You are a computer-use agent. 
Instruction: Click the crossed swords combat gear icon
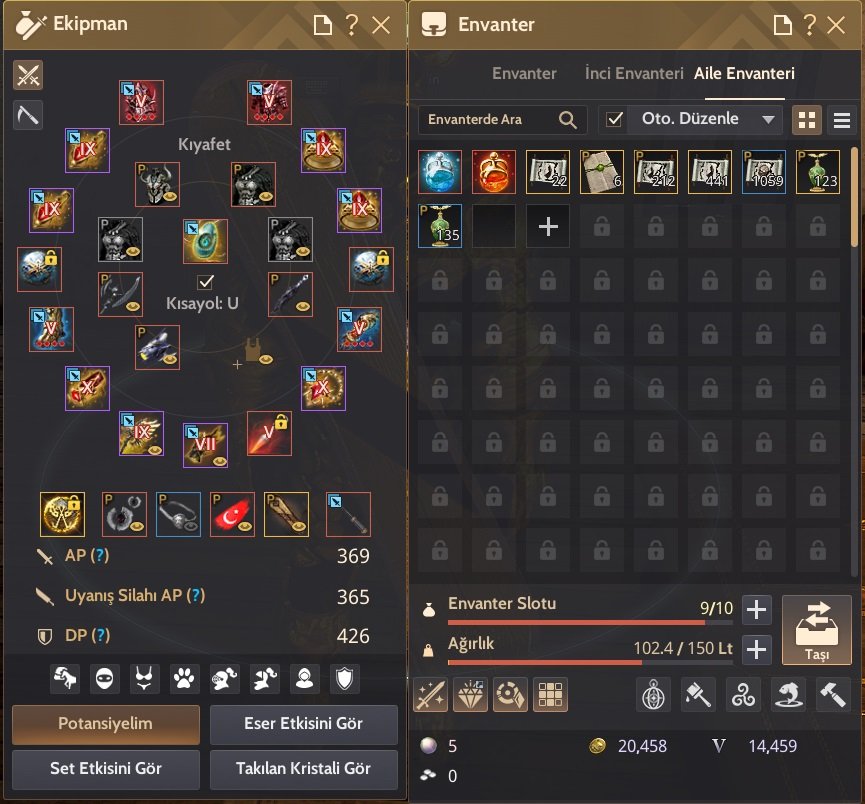(28, 75)
